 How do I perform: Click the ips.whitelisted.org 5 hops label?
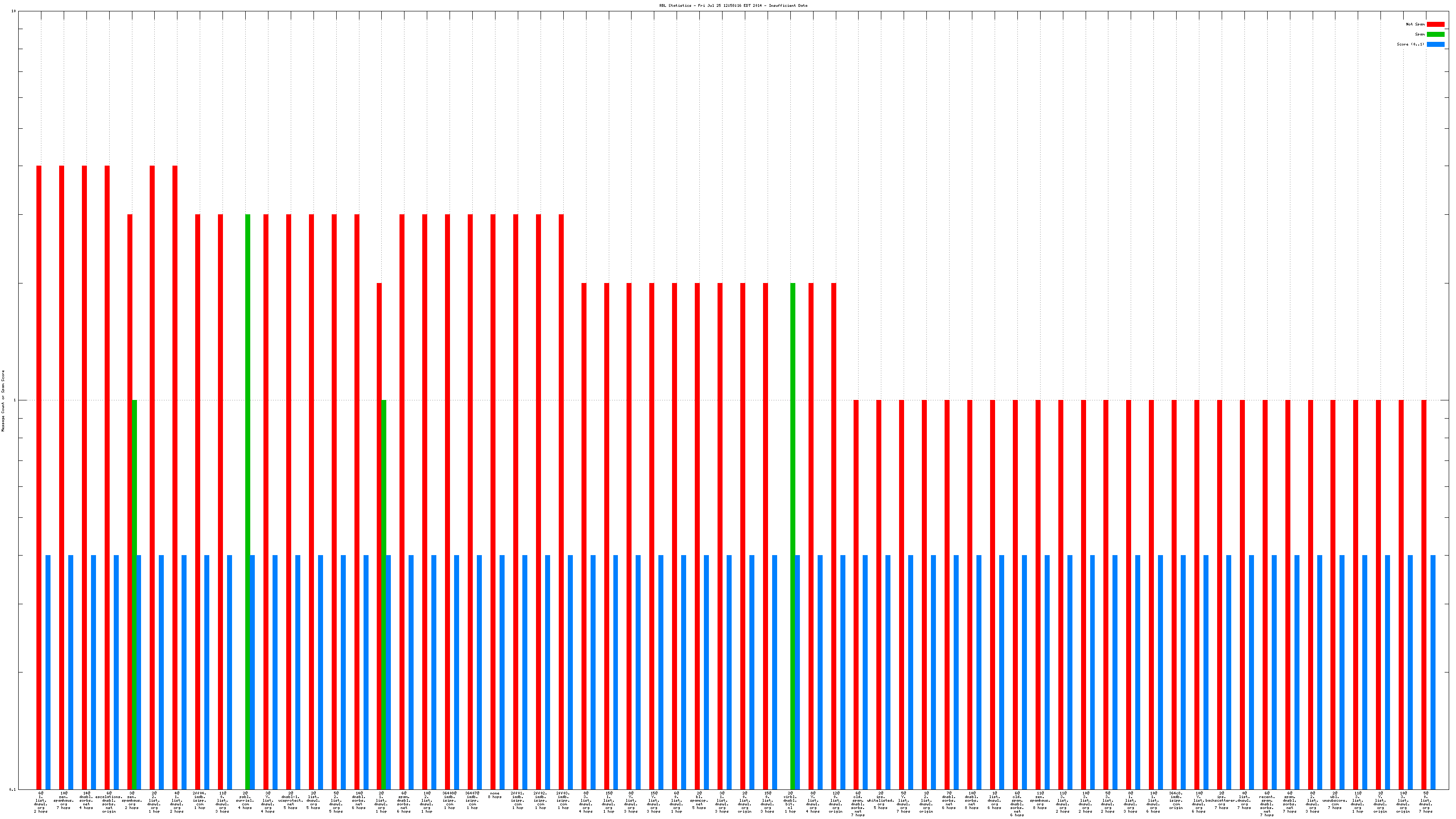[x=880, y=800]
